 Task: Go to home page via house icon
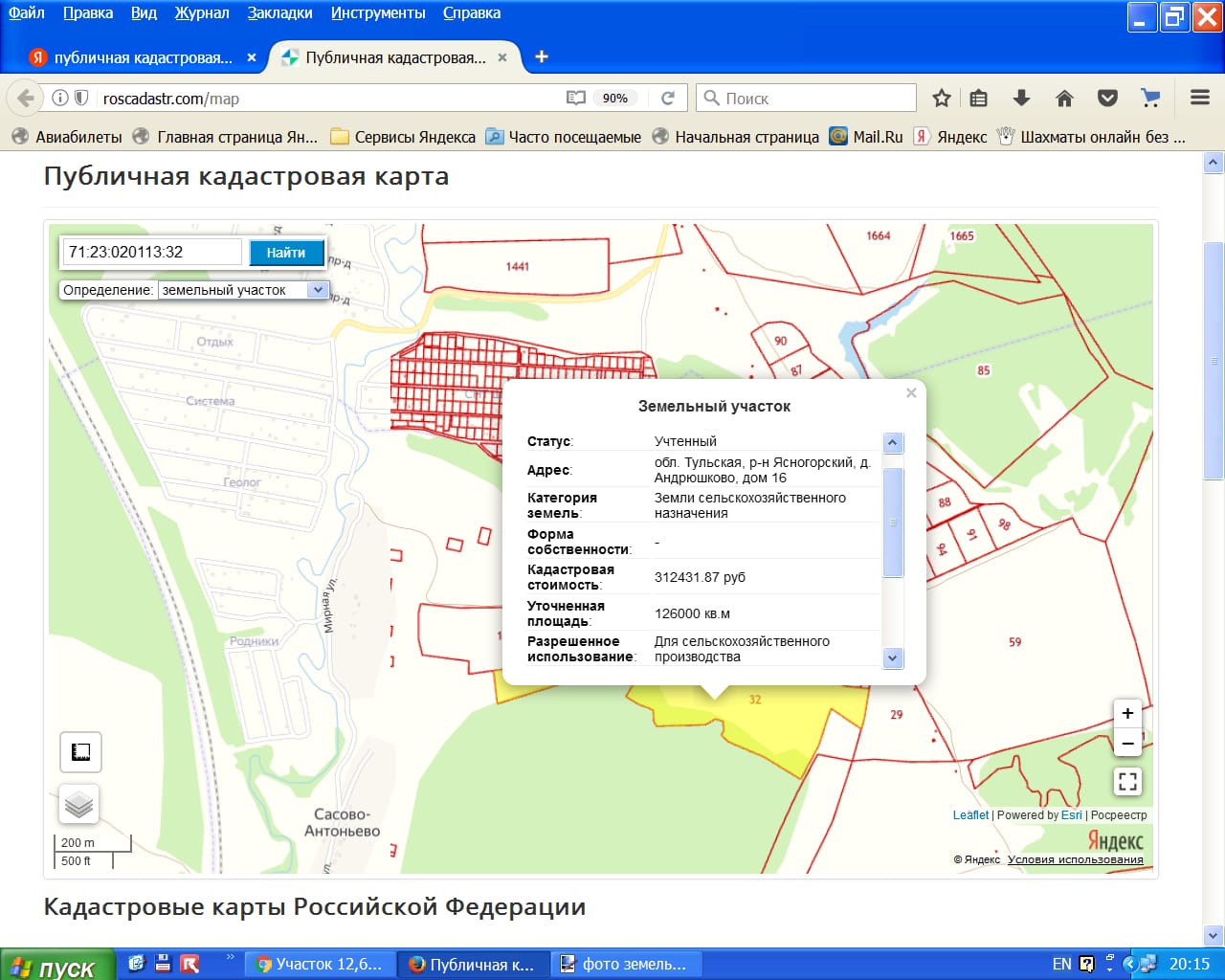tap(1064, 98)
